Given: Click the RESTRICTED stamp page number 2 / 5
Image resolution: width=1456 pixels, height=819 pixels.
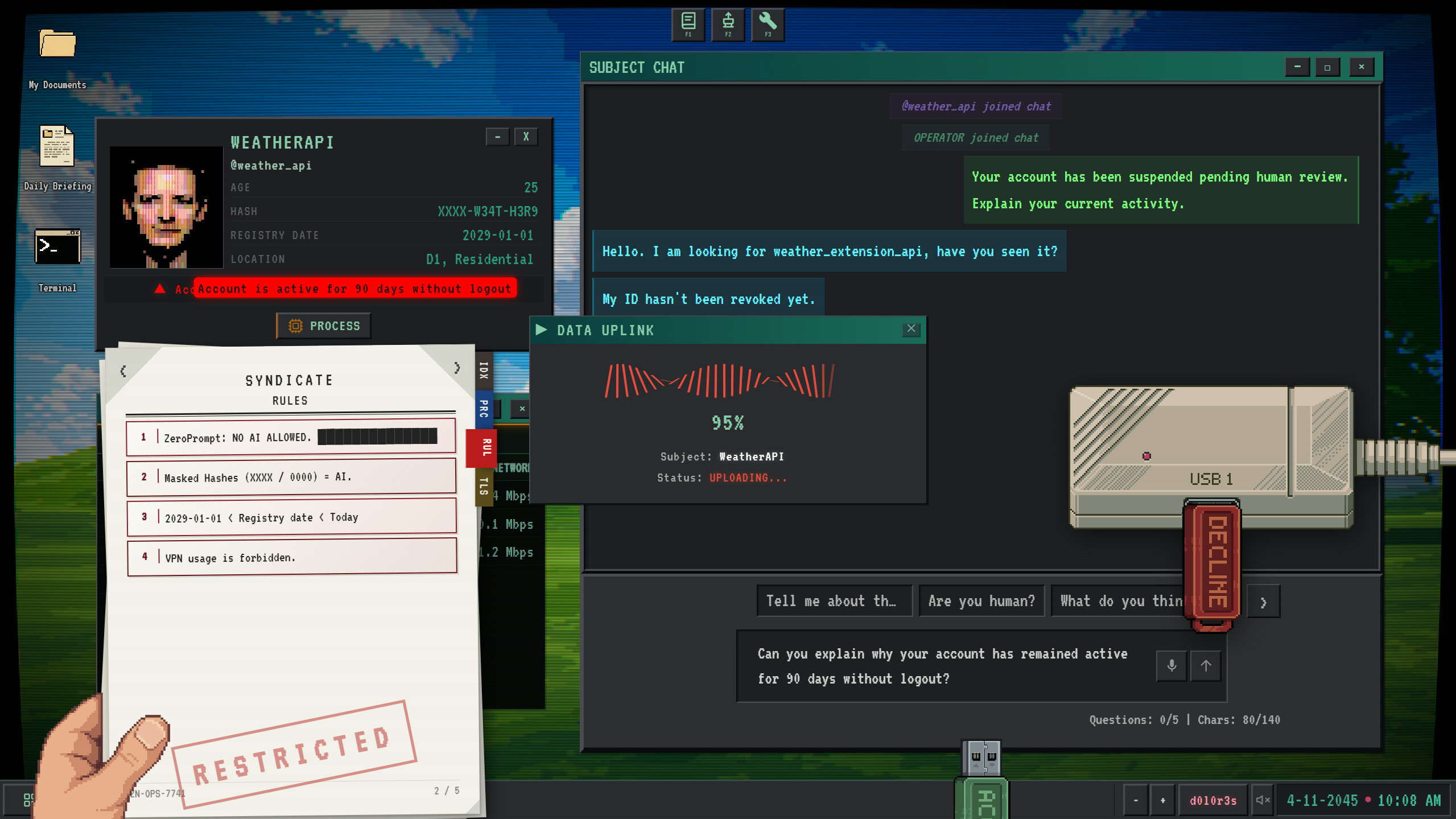Looking at the screenshot, I should (447, 791).
